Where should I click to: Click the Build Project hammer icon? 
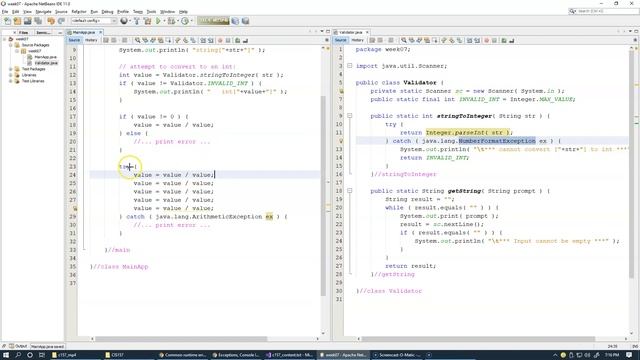pyautogui.click(x=137, y=21)
